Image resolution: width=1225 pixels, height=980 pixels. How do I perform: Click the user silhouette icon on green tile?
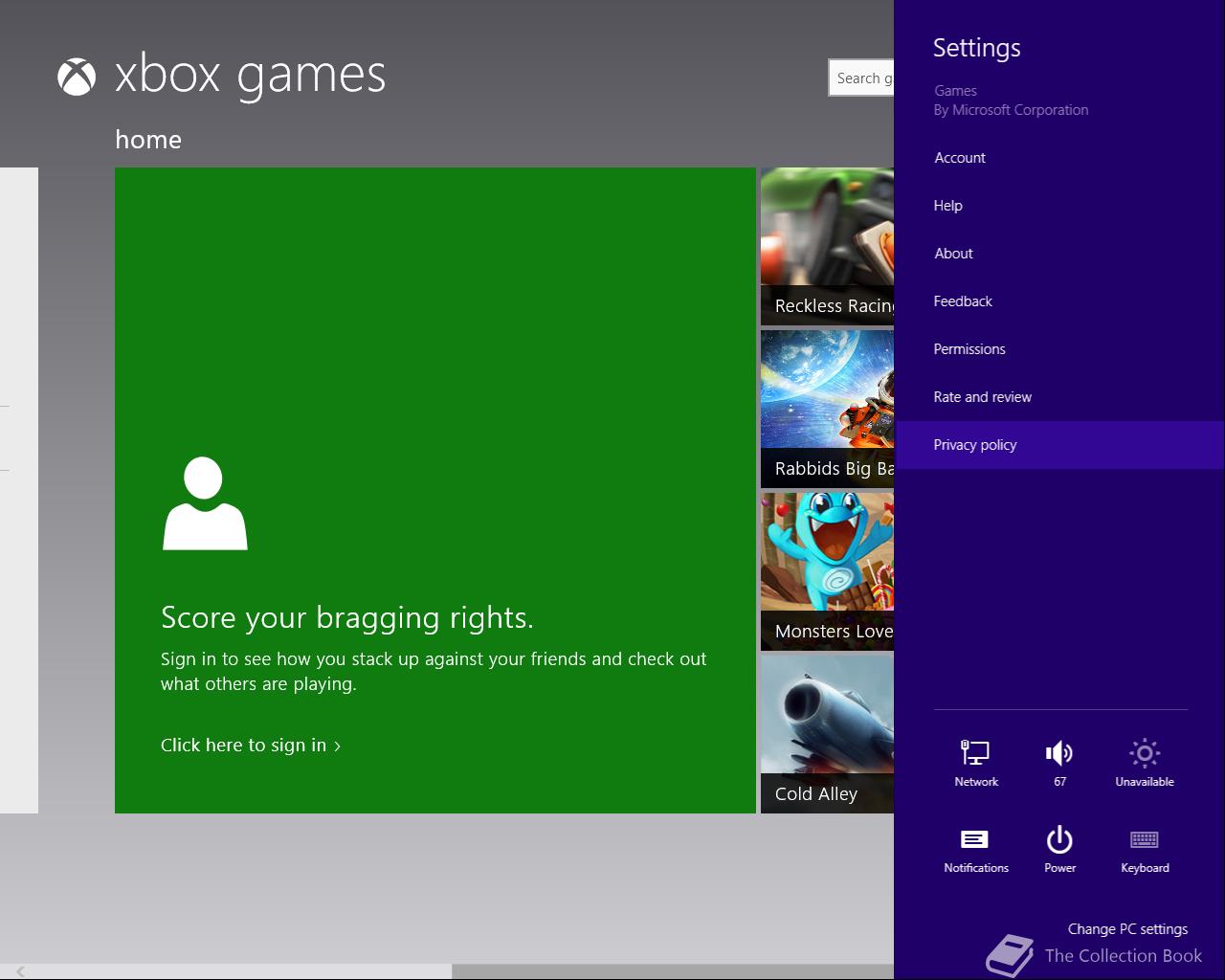(x=205, y=503)
